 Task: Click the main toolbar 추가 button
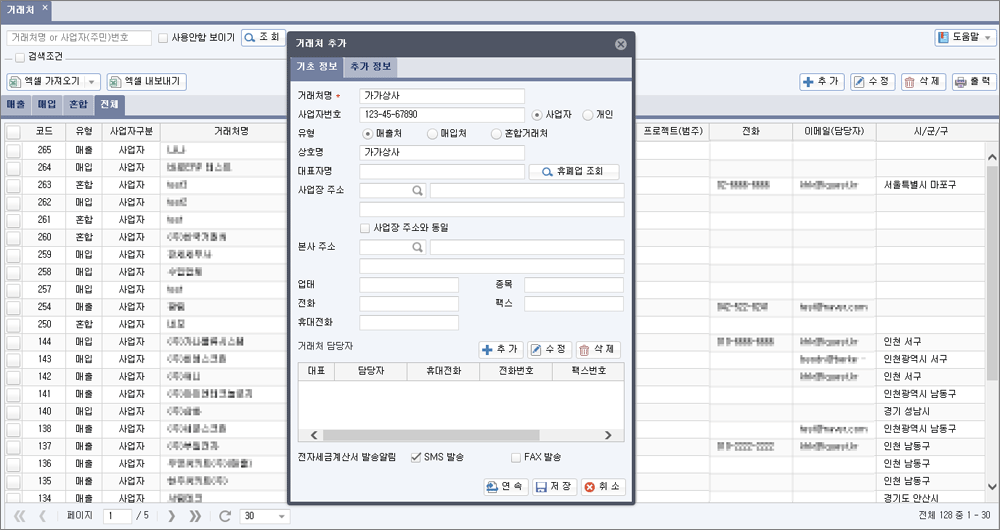click(822, 82)
